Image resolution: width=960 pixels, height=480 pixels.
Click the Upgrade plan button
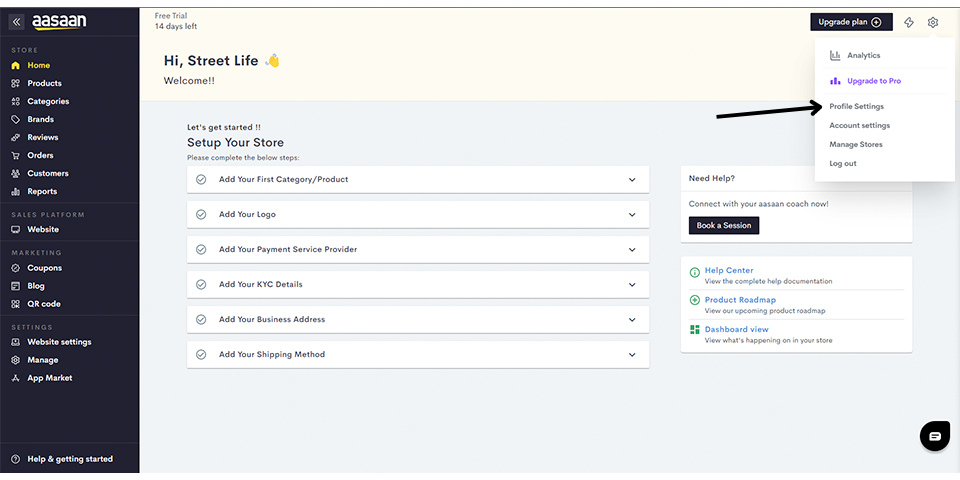coord(850,22)
